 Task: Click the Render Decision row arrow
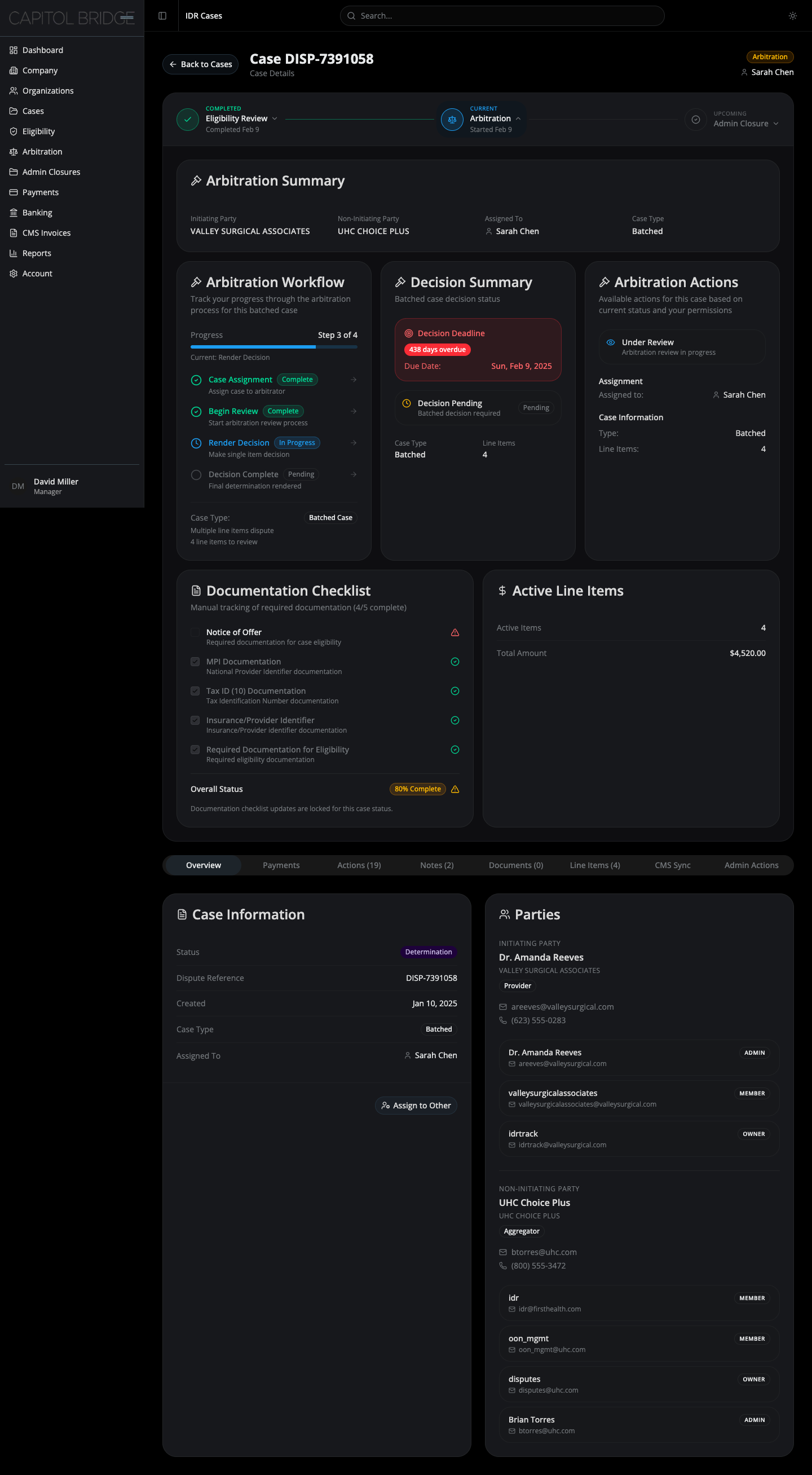point(354,443)
